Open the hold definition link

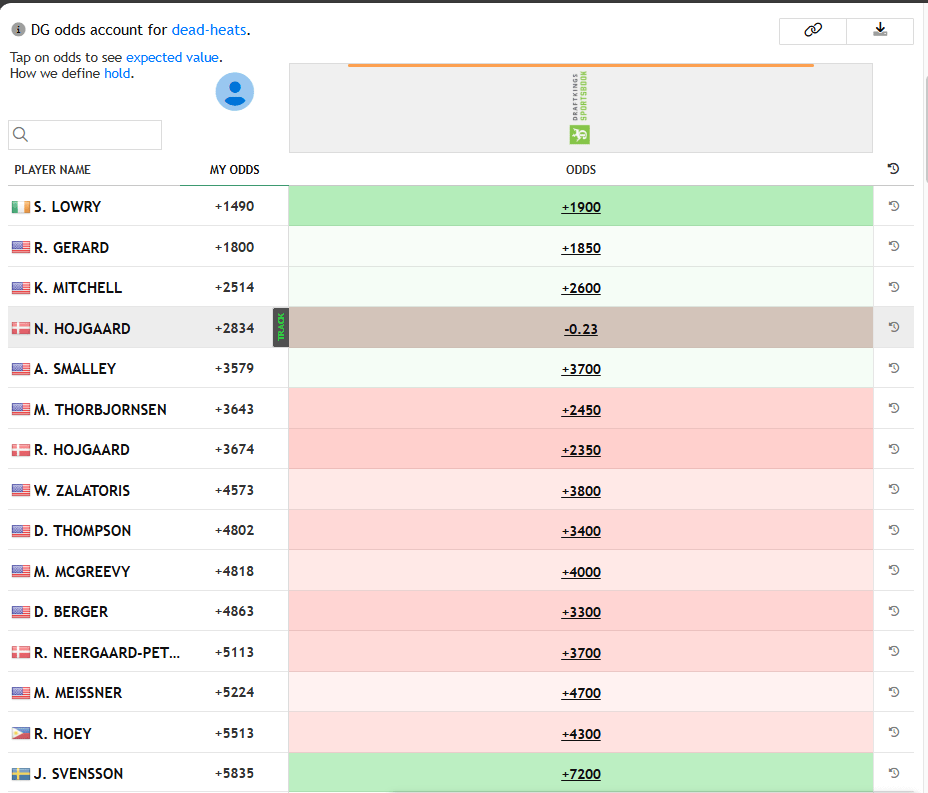click(x=117, y=73)
